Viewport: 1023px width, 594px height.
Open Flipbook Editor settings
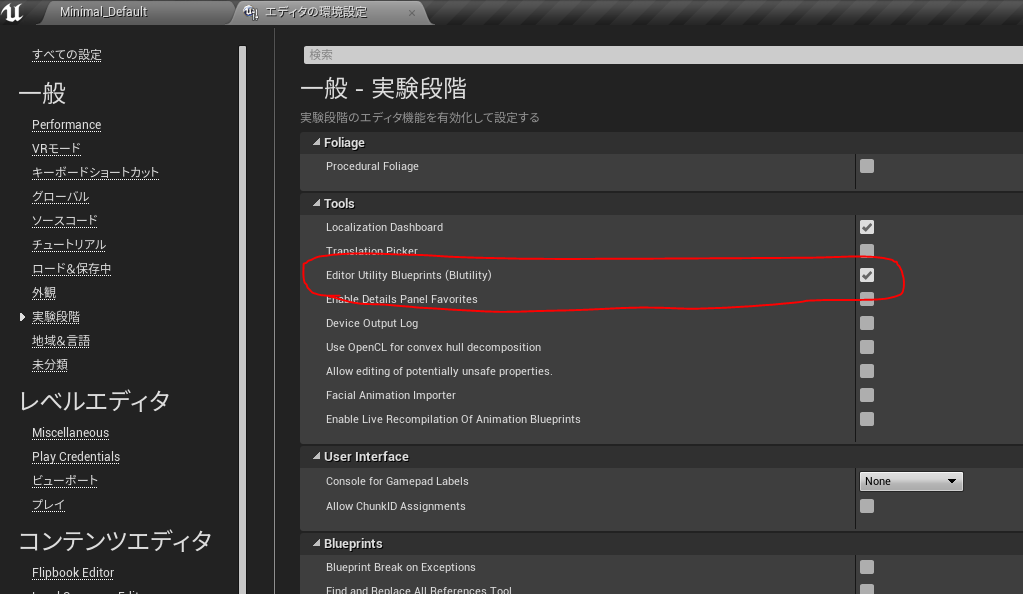pos(73,572)
